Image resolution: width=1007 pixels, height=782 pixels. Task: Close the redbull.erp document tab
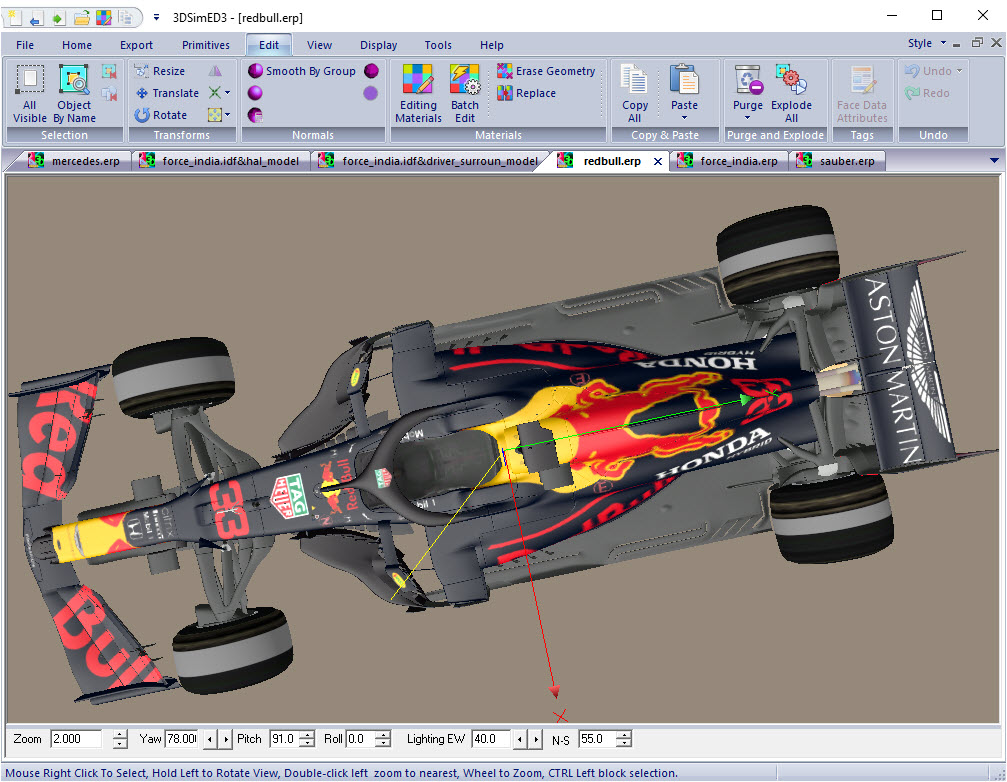click(x=658, y=162)
